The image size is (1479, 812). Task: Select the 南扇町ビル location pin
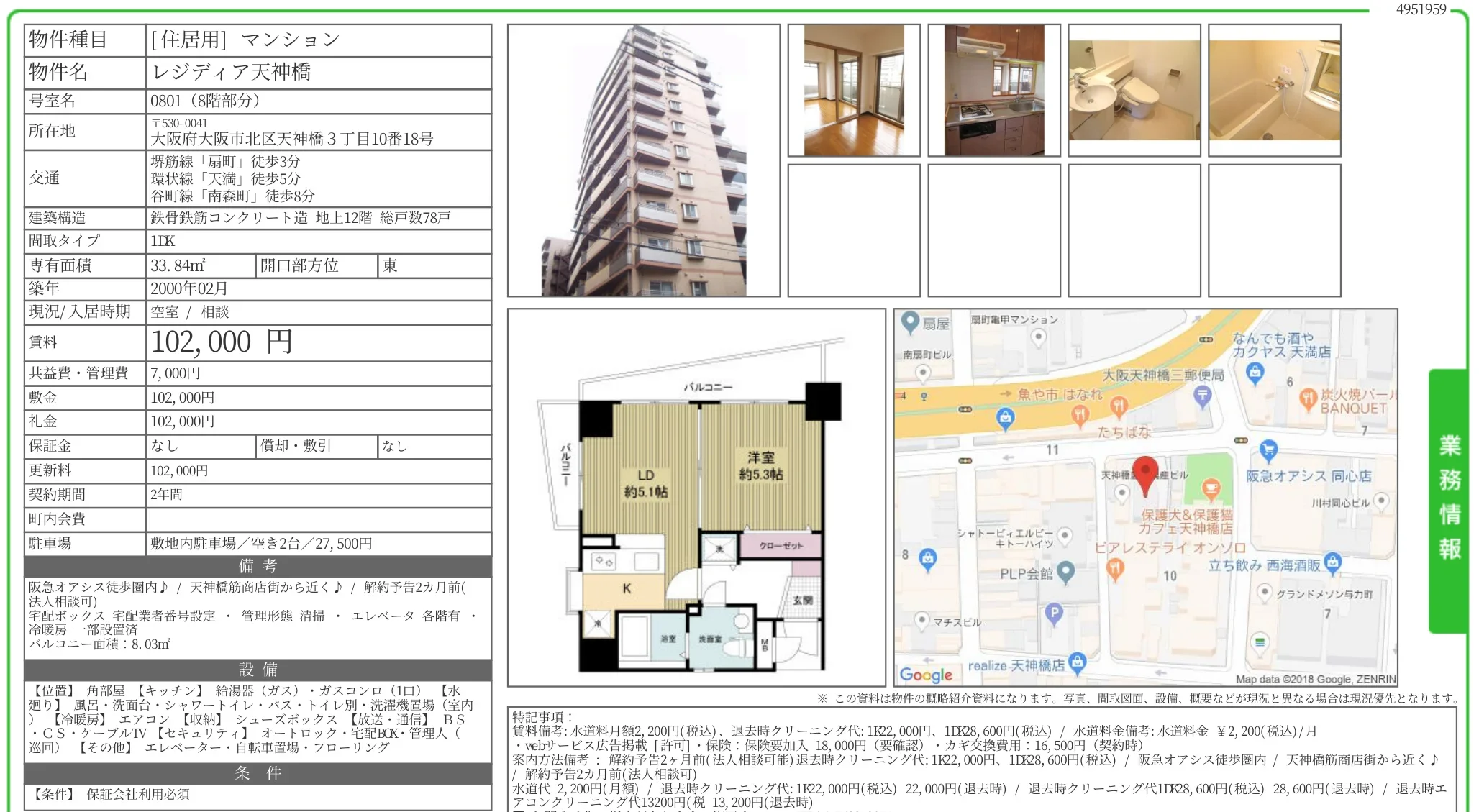point(923,373)
